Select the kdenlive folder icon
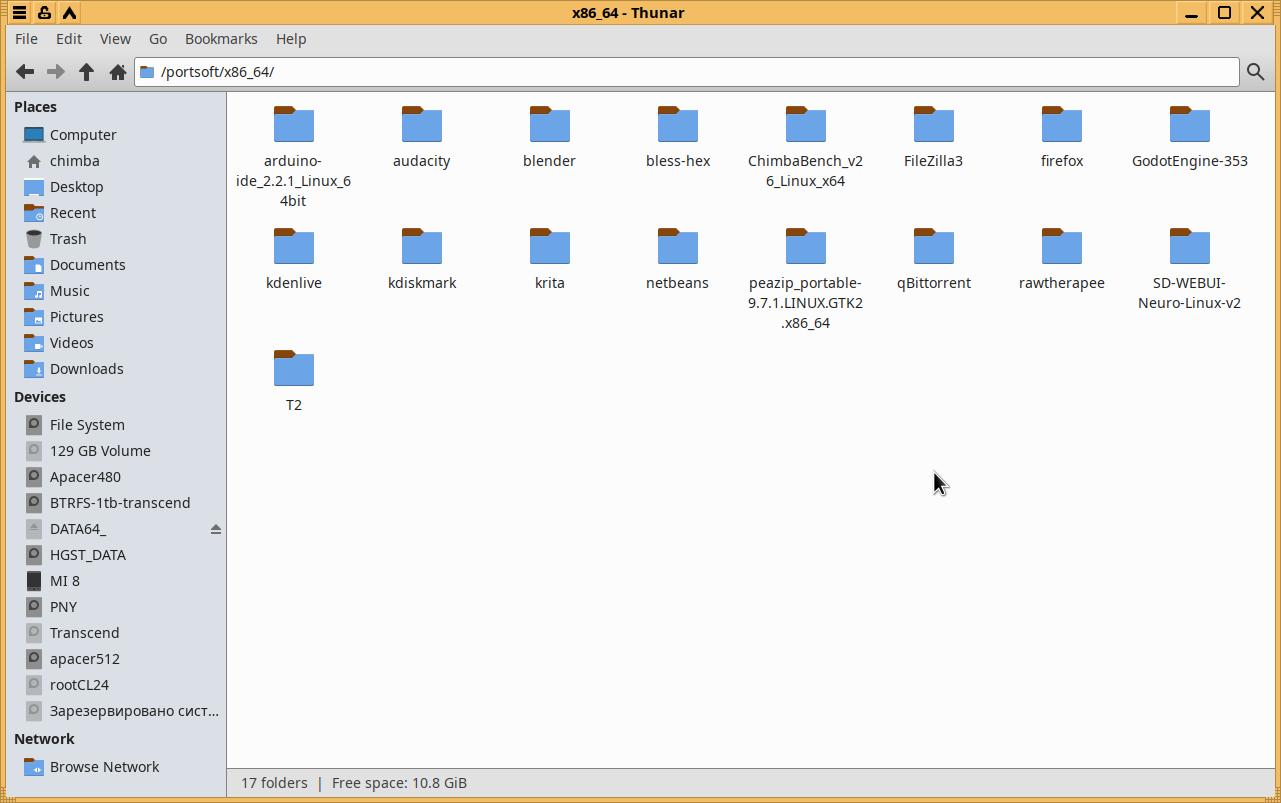 click(294, 247)
